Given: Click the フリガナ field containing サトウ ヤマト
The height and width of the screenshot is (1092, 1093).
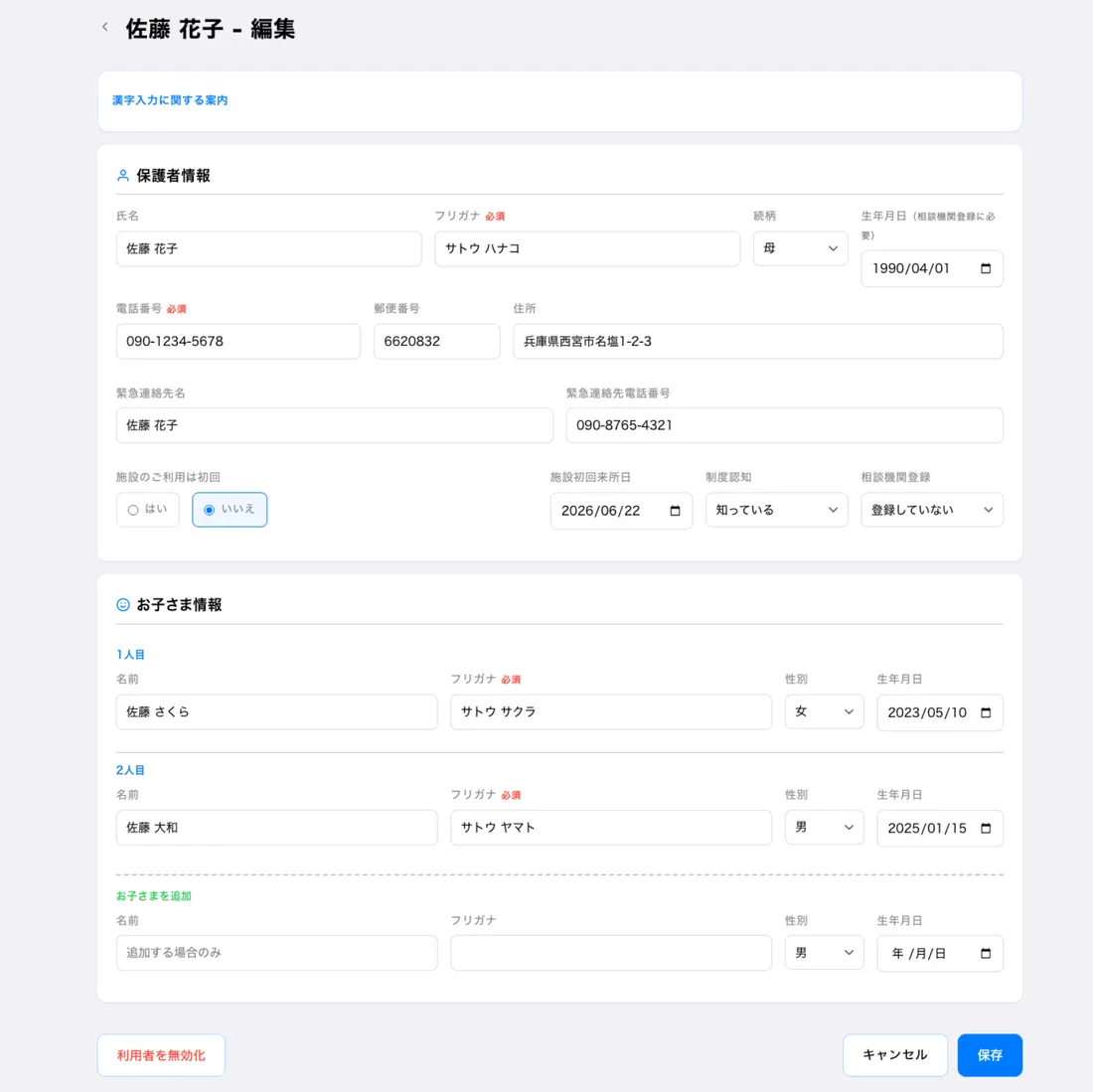Looking at the screenshot, I should click(611, 827).
